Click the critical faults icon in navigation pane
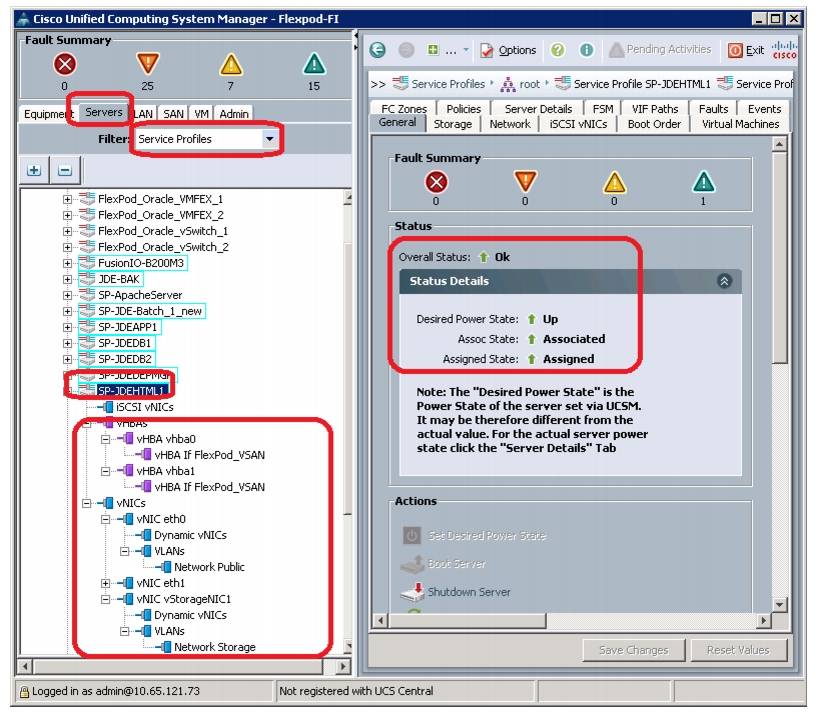819x723 pixels. point(65,65)
